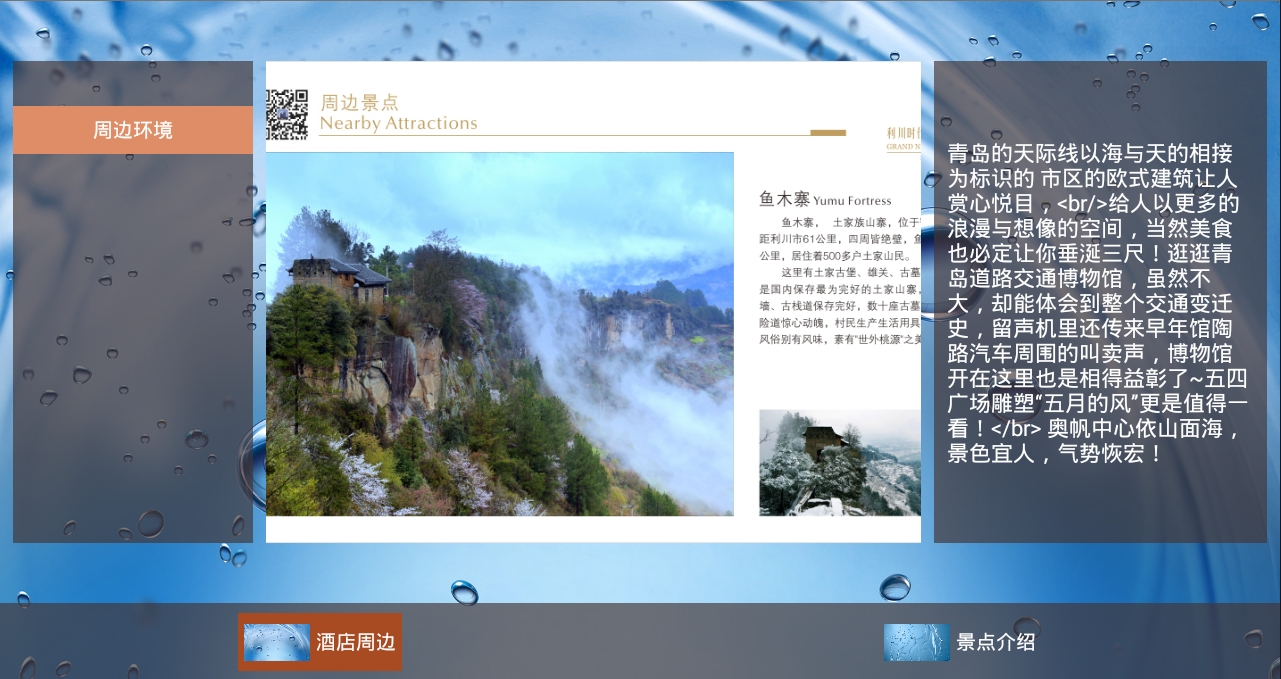This screenshot has height=679, width=1281.
Task: Click the empty area below 周边环境
Action: point(133,350)
